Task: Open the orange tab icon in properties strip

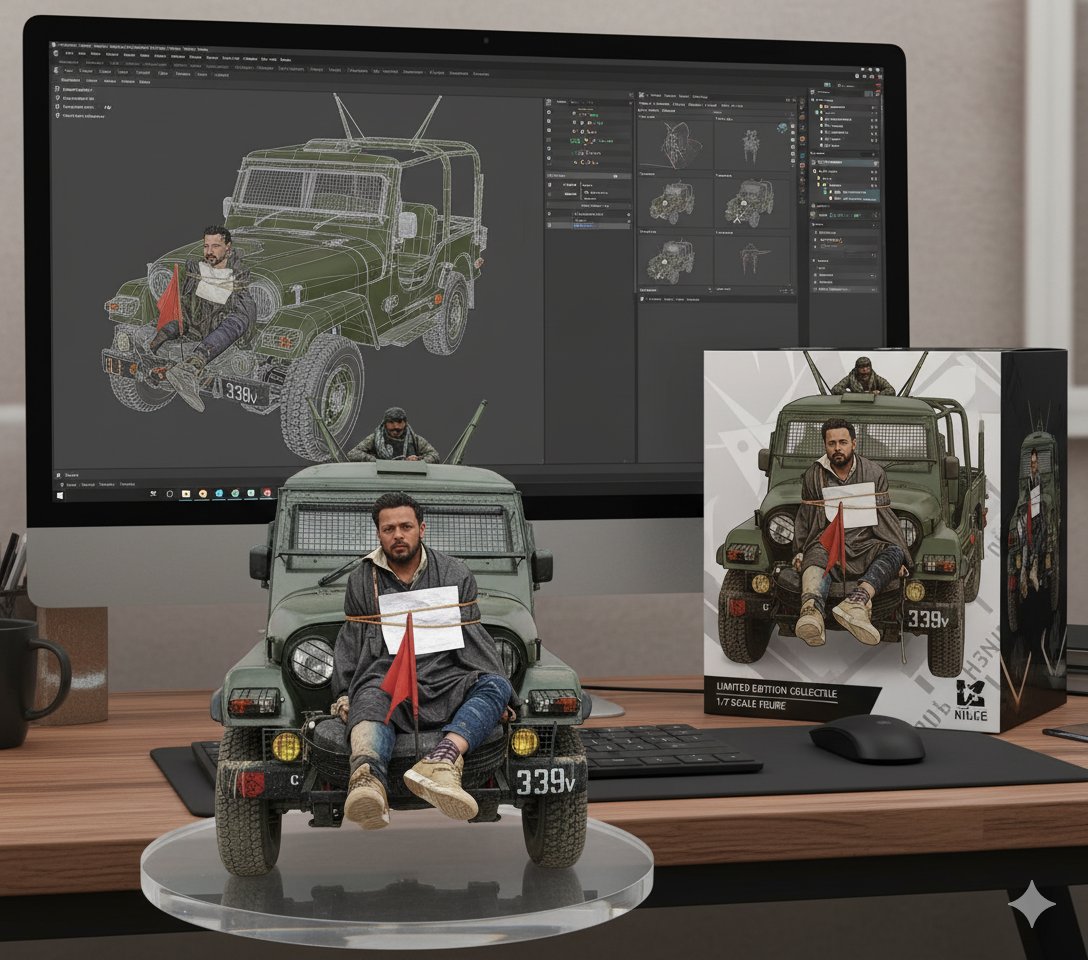Action: [802, 139]
